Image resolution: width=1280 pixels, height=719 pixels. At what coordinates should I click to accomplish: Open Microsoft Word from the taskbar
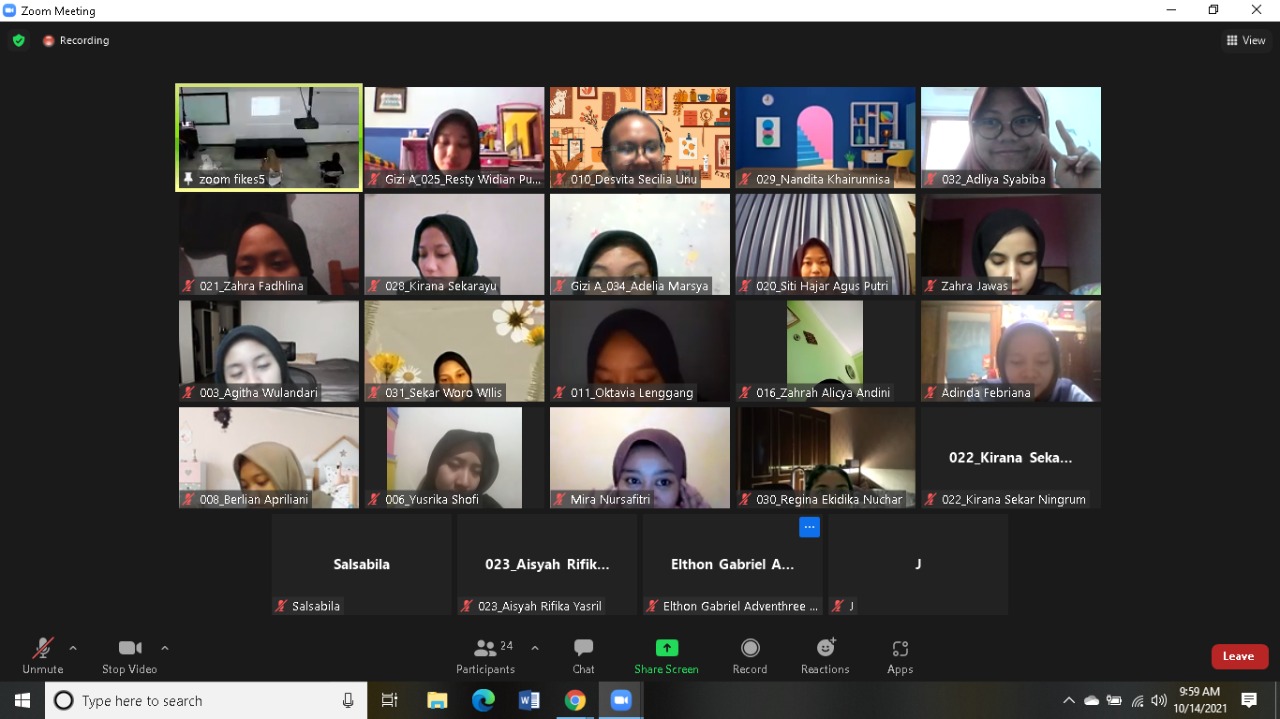point(529,701)
